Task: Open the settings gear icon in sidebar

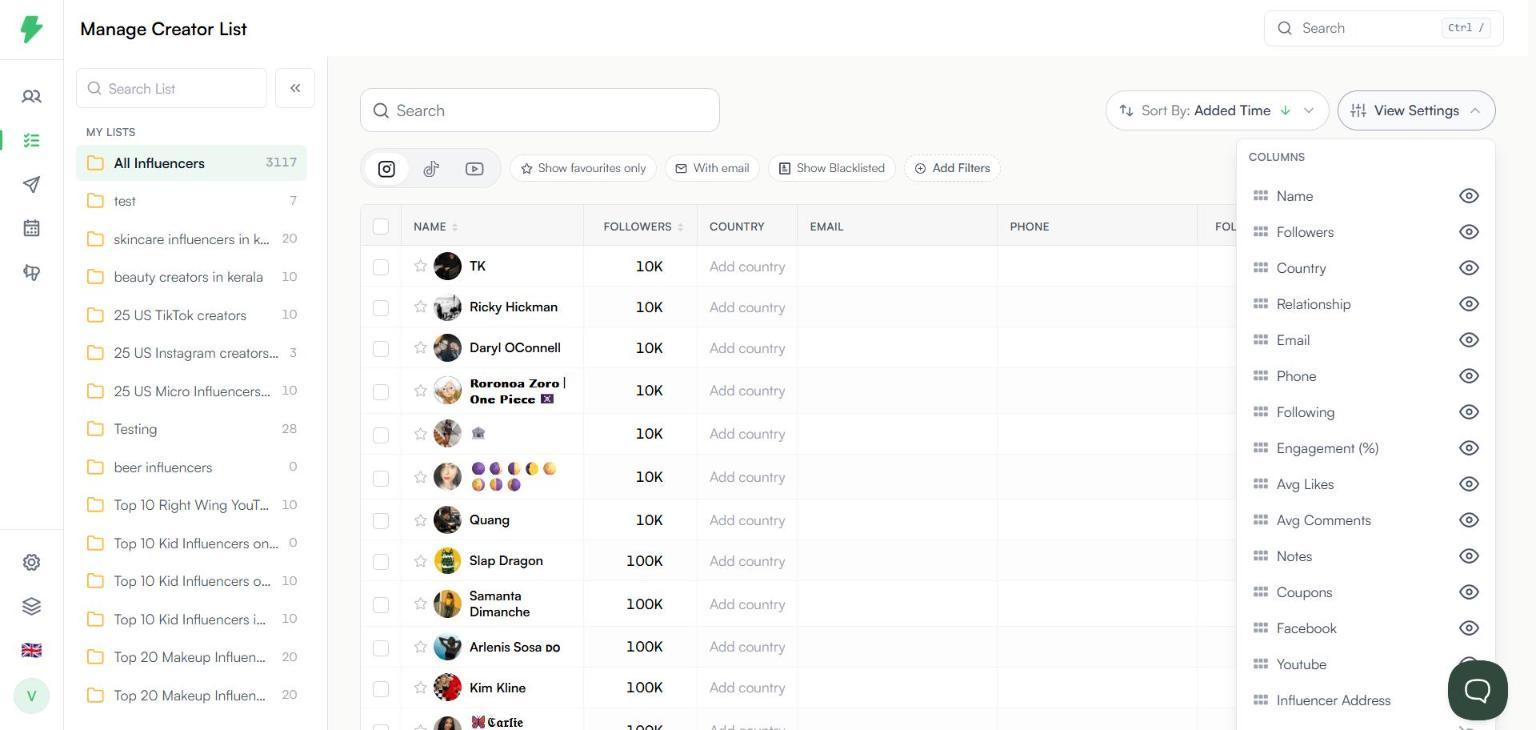Action: tap(31, 562)
